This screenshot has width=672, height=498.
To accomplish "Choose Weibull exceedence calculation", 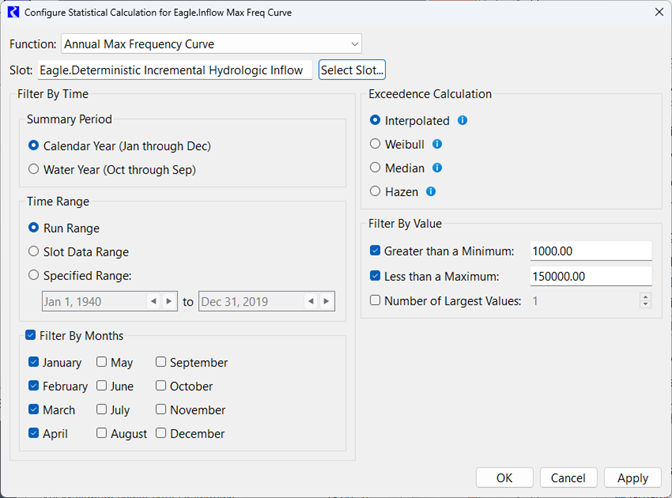I will (375, 144).
